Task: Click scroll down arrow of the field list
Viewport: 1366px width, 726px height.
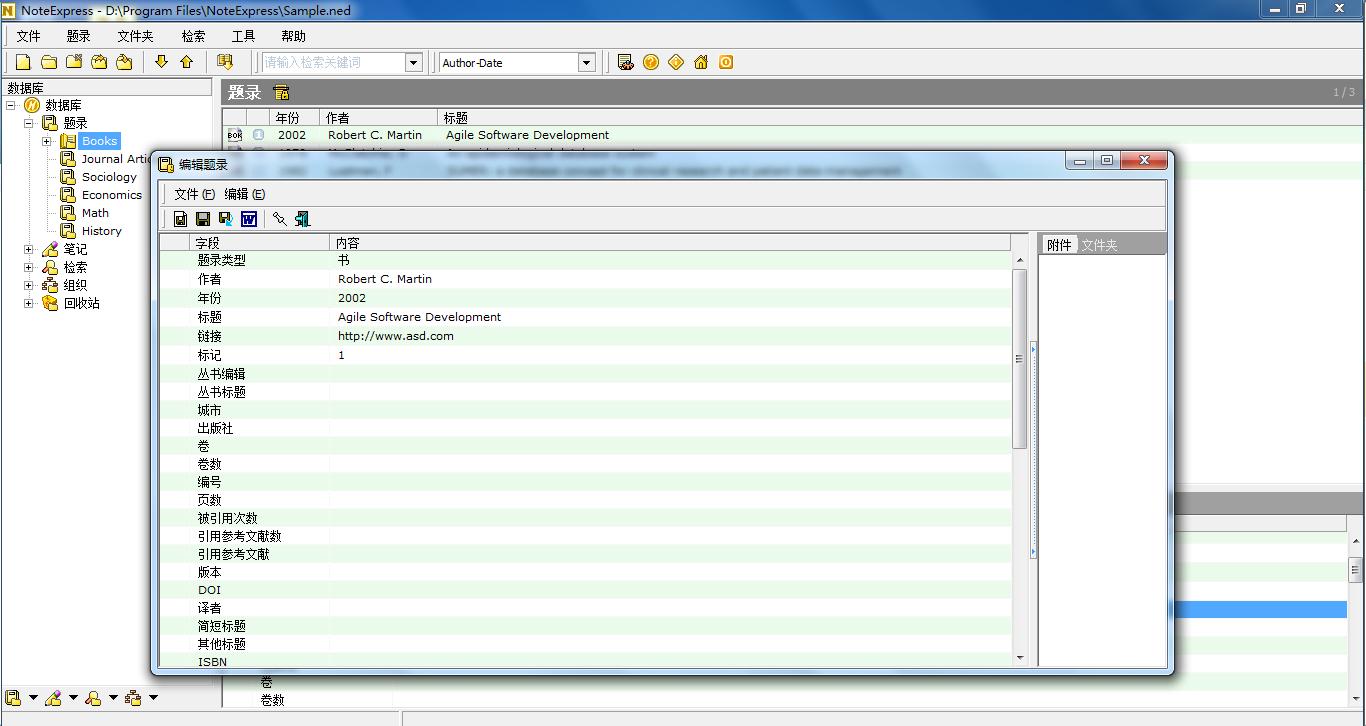Action: pyautogui.click(x=1020, y=658)
